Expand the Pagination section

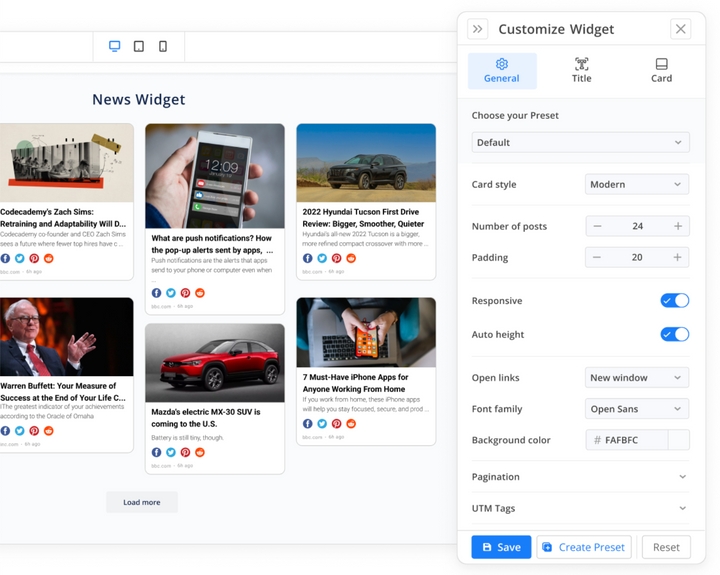click(580, 477)
